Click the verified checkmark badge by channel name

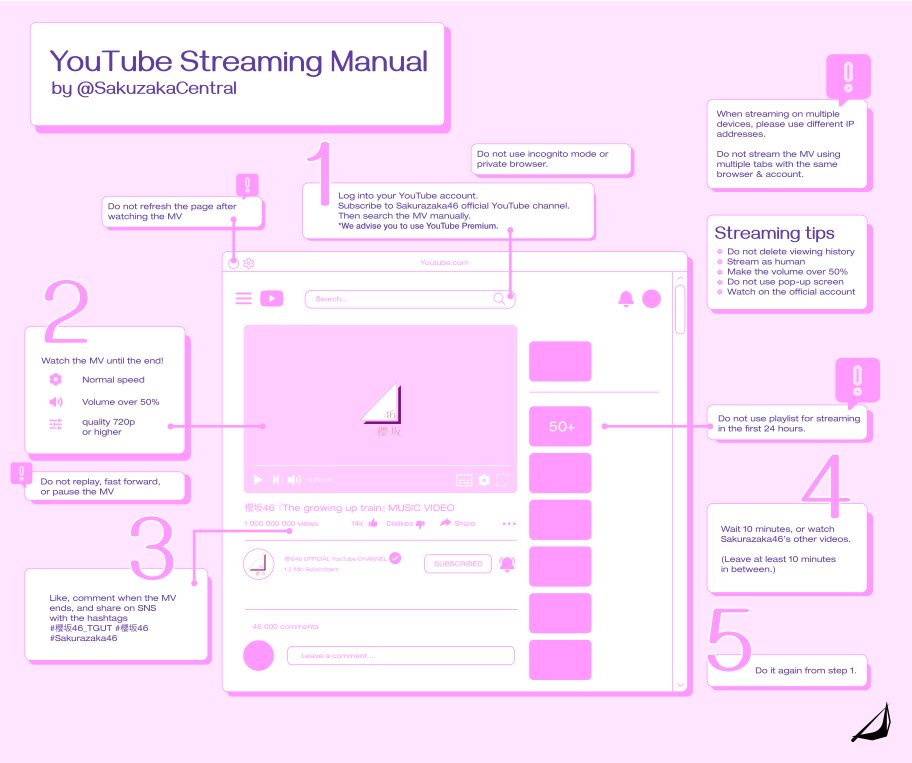click(395, 558)
